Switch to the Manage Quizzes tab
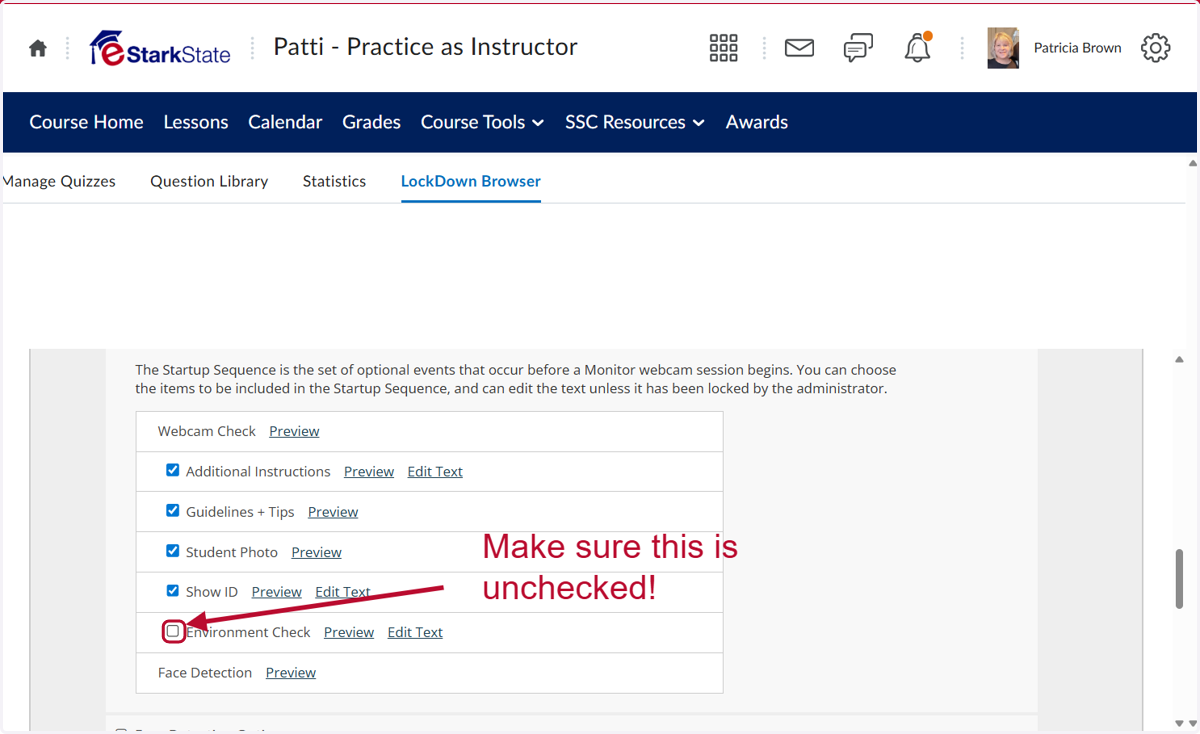The image size is (1200, 734). click(59, 181)
